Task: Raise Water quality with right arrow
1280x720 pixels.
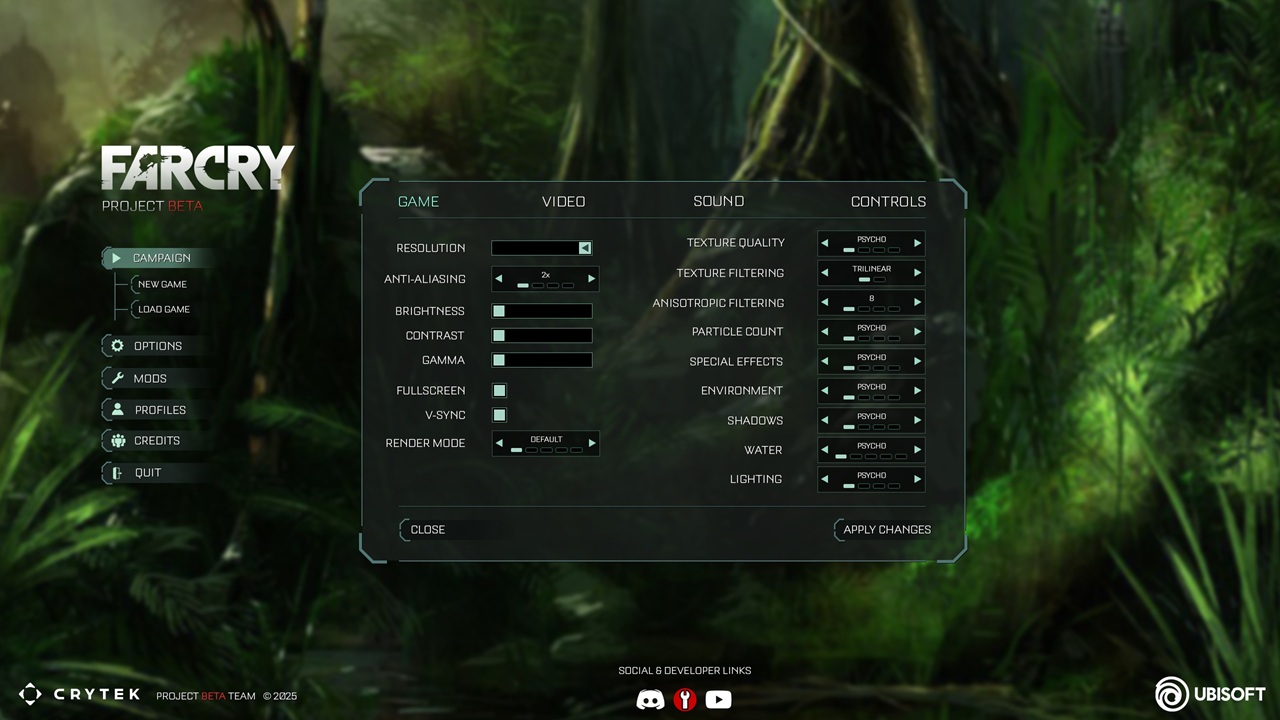Action: point(917,450)
